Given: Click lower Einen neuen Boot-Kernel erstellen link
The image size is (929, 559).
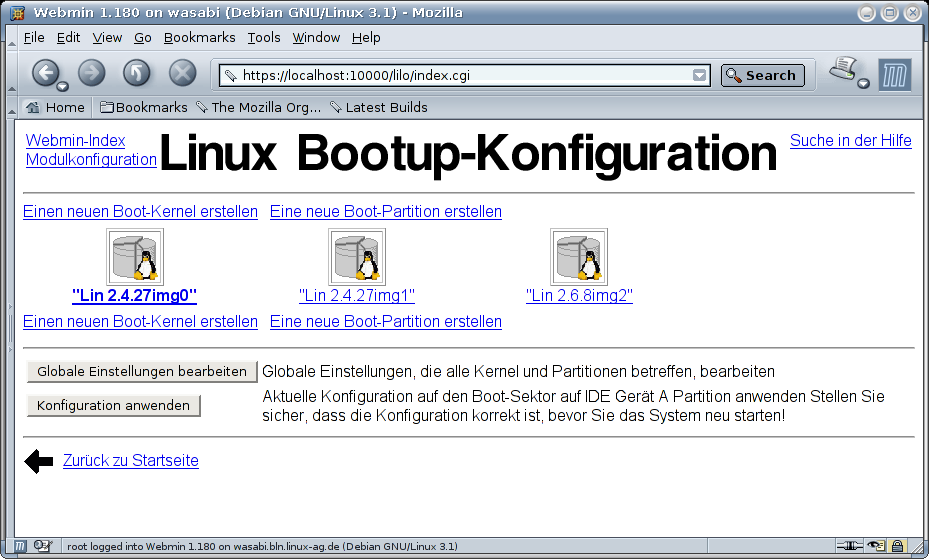Looking at the screenshot, I should [140, 322].
